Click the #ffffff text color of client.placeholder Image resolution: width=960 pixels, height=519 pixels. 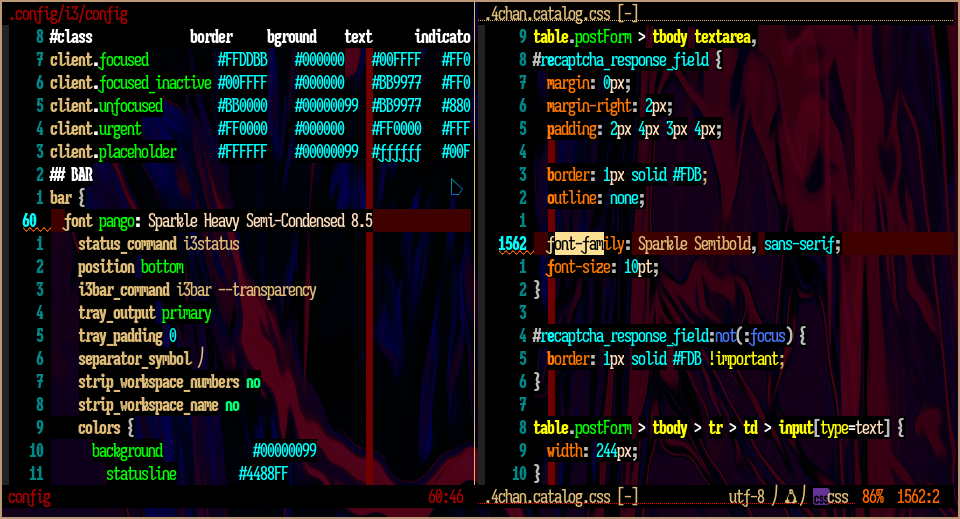click(396, 152)
